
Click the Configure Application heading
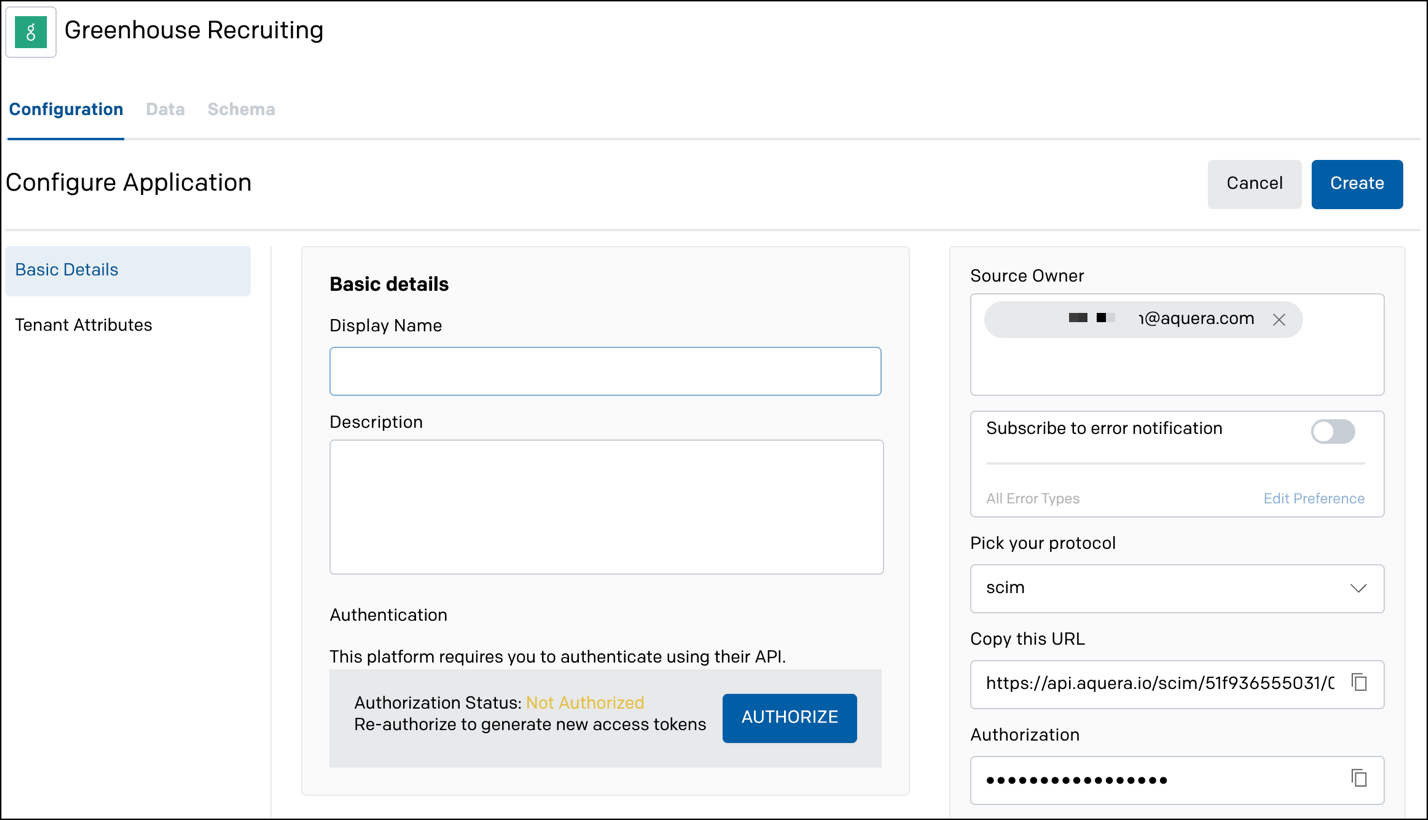click(x=129, y=183)
